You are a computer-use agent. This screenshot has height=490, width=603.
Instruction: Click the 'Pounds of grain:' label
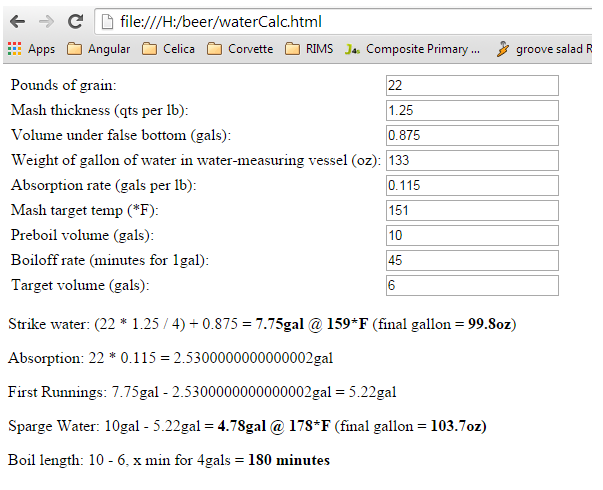63,85
